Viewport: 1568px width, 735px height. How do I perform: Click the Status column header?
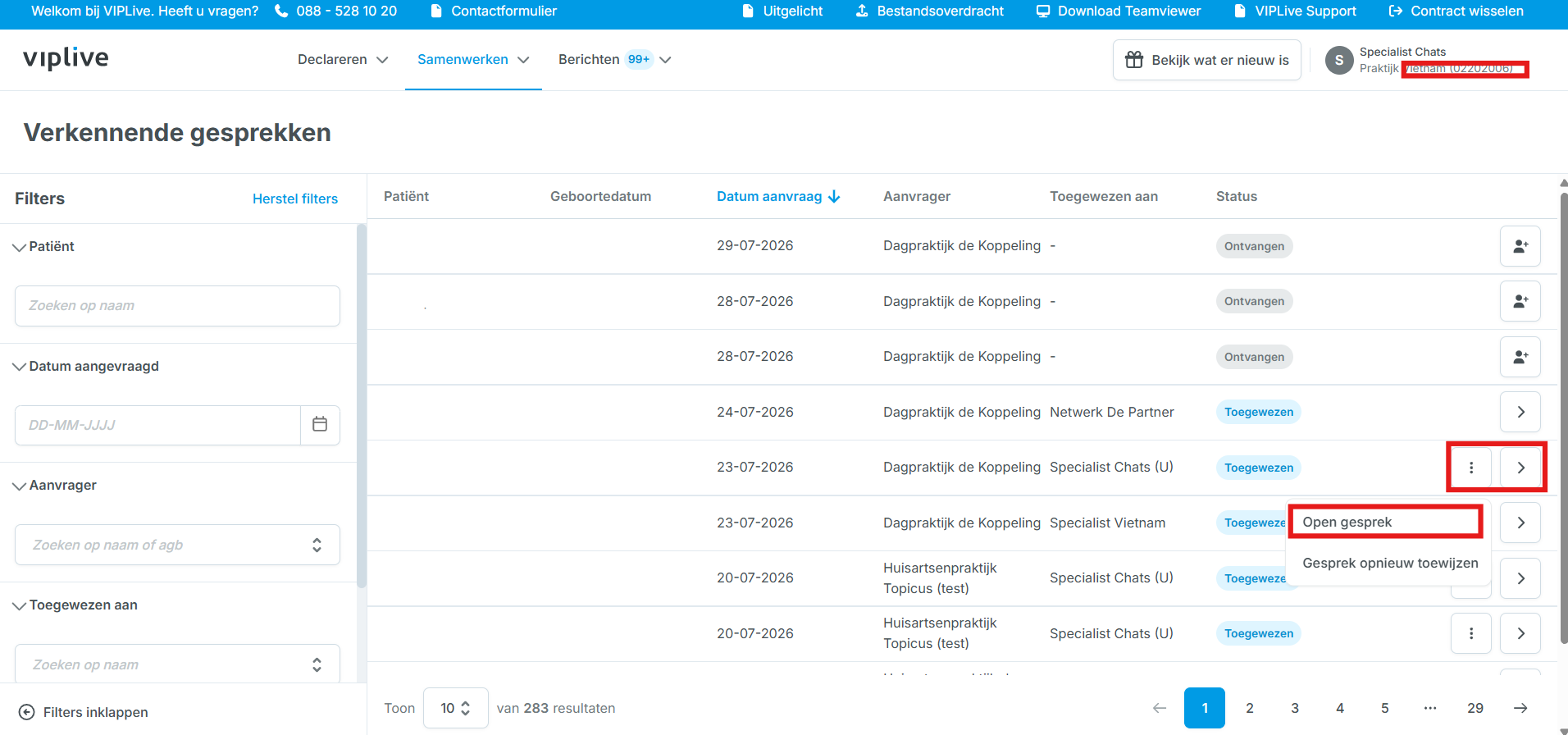pos(1237,196)
